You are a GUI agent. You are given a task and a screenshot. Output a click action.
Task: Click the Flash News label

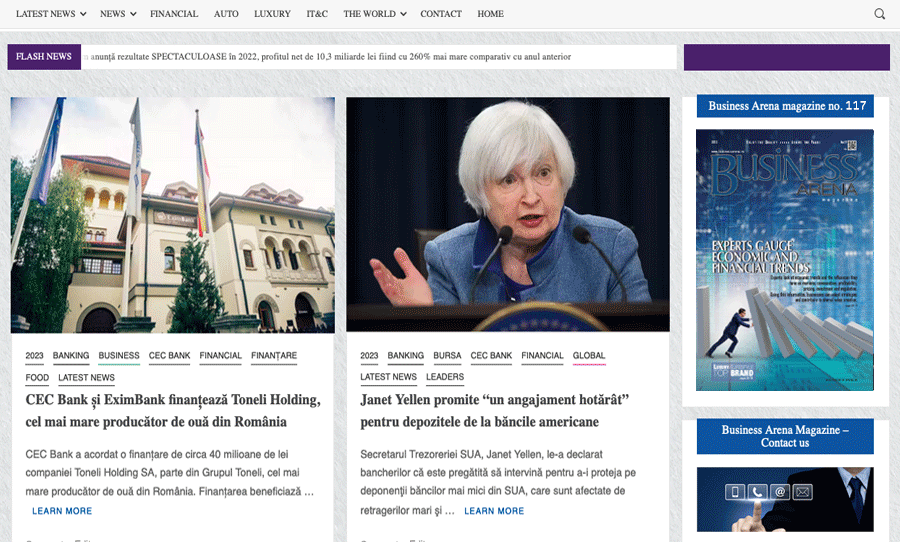click(44, 57)
